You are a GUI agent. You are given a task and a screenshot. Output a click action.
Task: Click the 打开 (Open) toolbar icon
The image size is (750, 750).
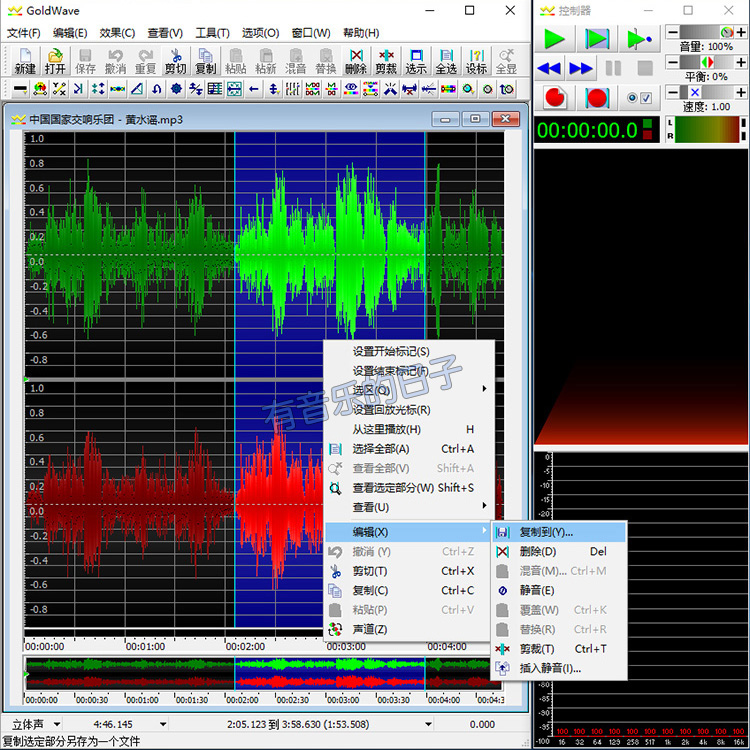[x=55, y=61]
